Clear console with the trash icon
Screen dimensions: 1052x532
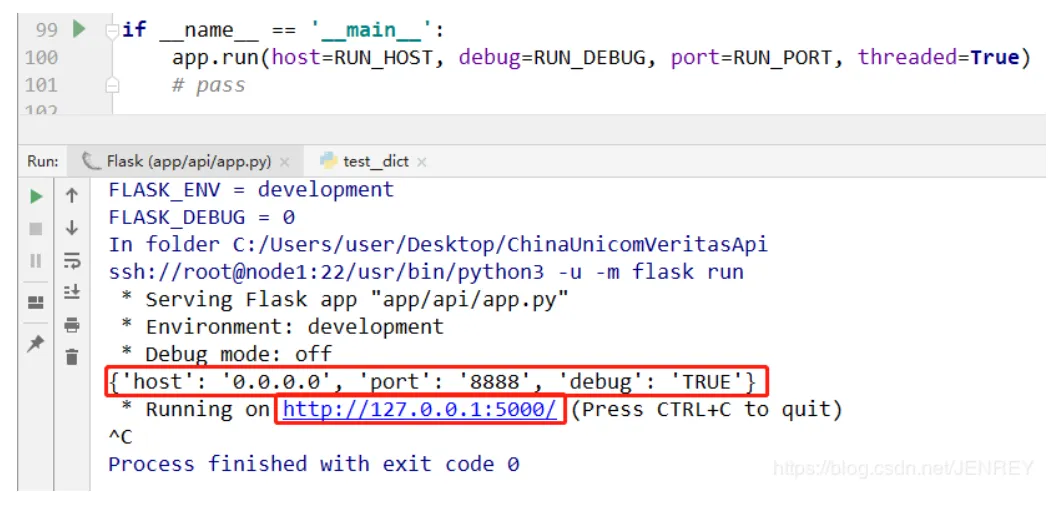pos(72,357)
